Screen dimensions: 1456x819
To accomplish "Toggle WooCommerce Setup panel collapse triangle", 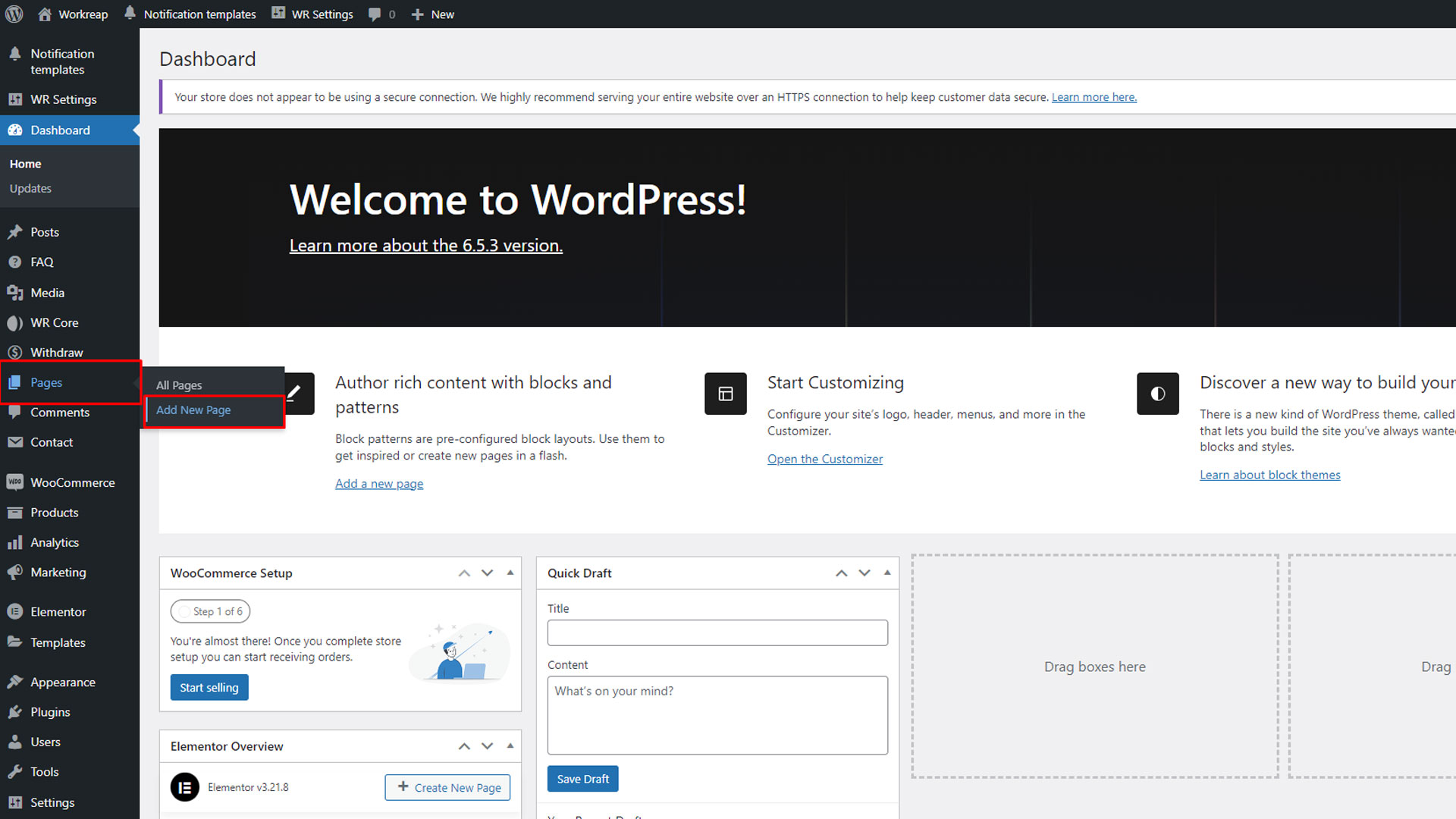I will coord(510,573).
